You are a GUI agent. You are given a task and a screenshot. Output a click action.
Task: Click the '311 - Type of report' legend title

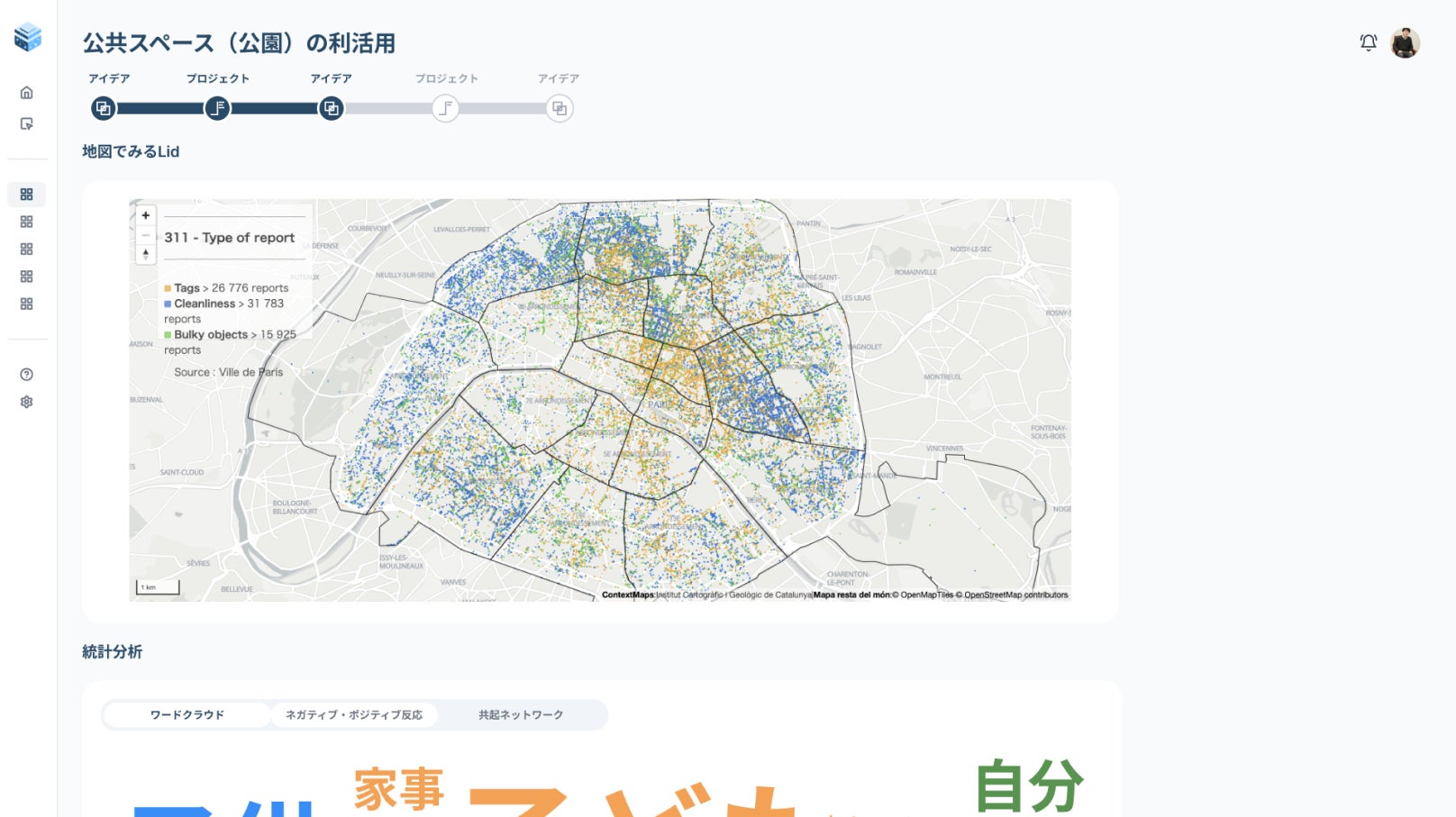(229, 238)
